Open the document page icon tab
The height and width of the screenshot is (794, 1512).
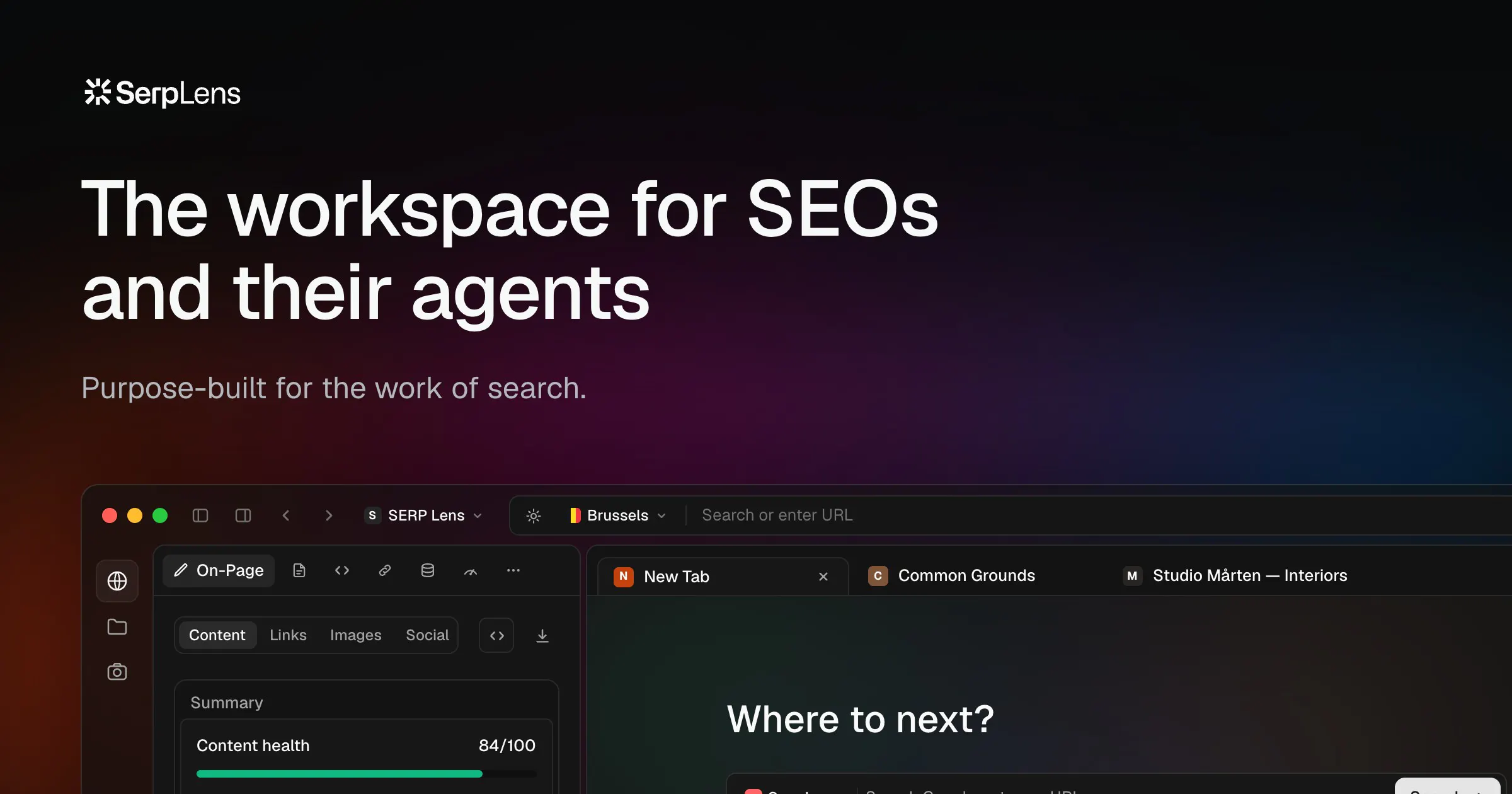click(299, 570)
